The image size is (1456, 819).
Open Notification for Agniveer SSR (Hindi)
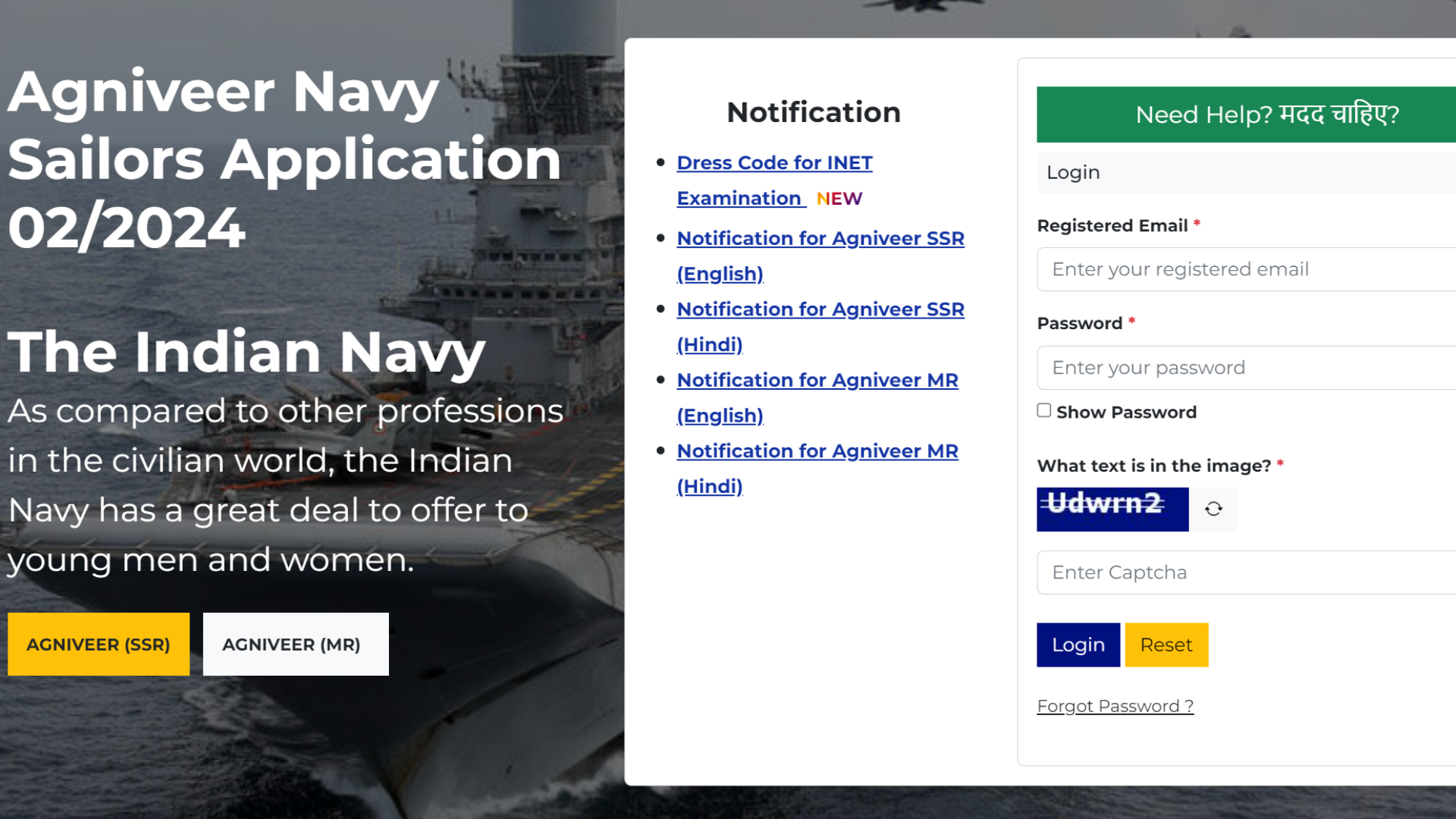coord(821,327)
